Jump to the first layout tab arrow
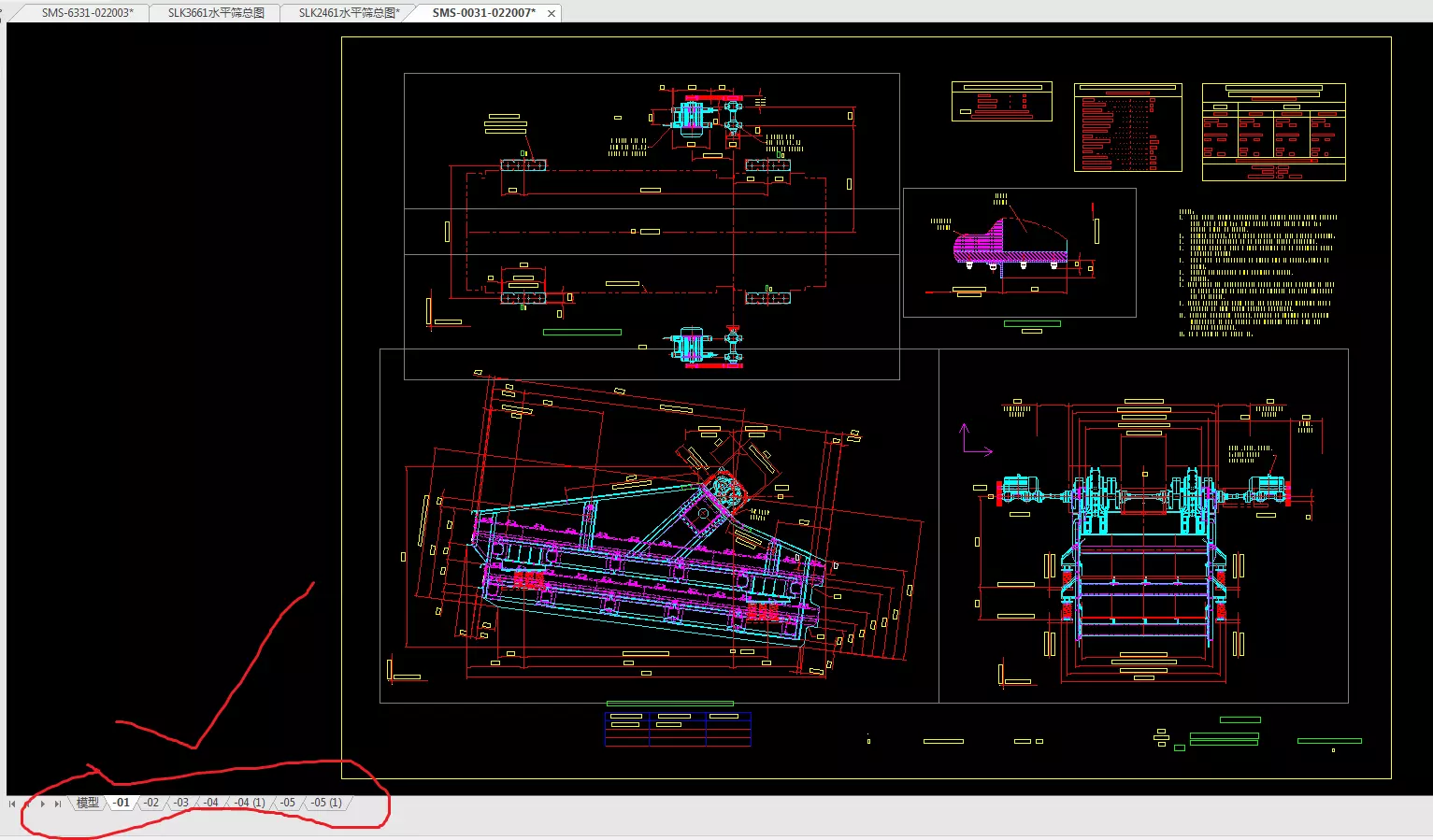Viewport: 1433px width, 840px height. (12, 804)
